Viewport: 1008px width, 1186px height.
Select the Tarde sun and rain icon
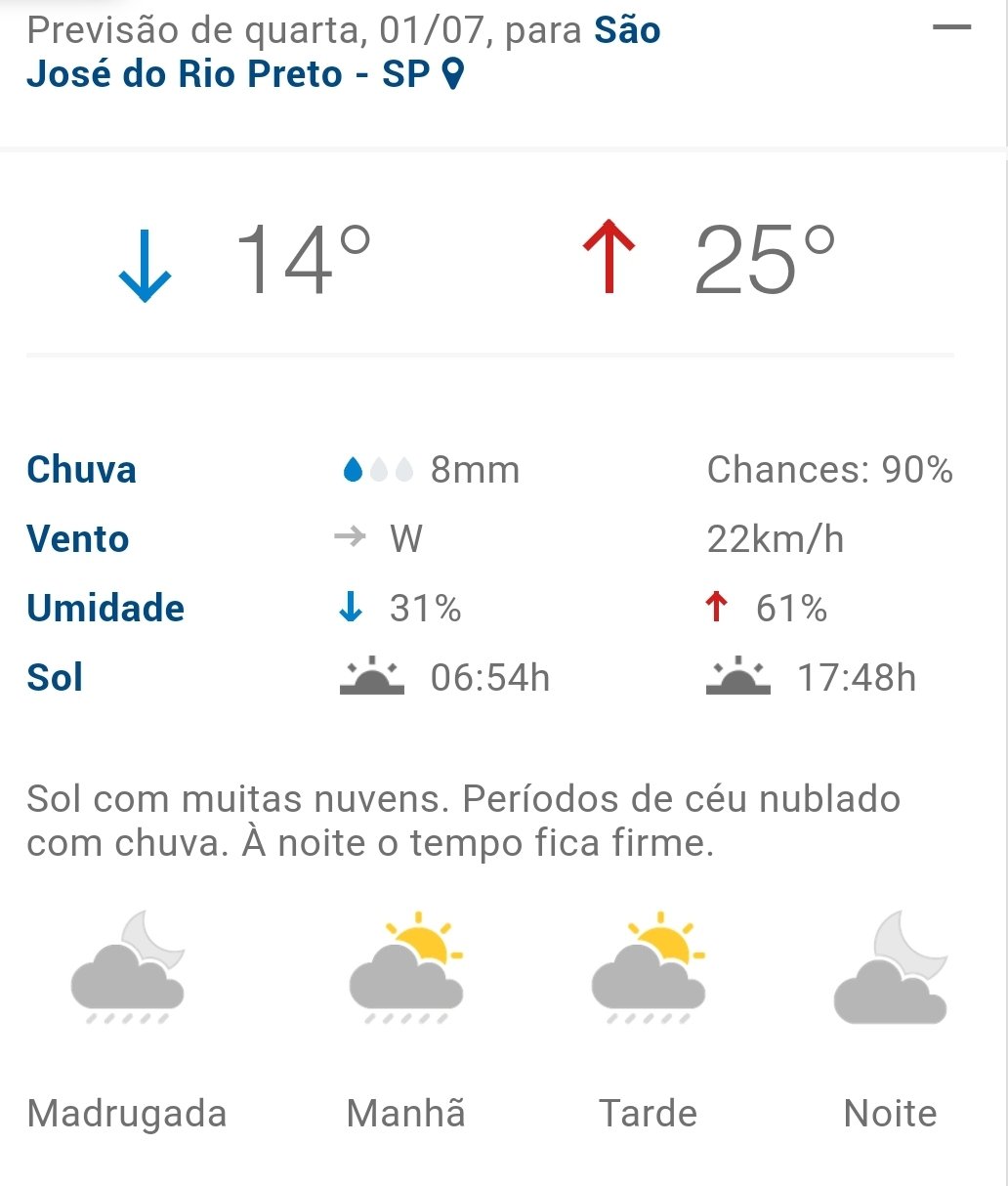[649, 967]
